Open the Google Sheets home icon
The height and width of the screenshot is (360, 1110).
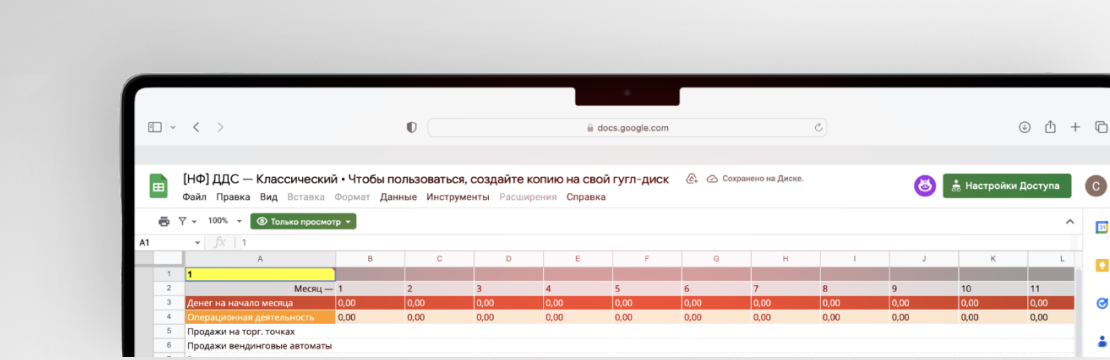click(x=158, y=187)
